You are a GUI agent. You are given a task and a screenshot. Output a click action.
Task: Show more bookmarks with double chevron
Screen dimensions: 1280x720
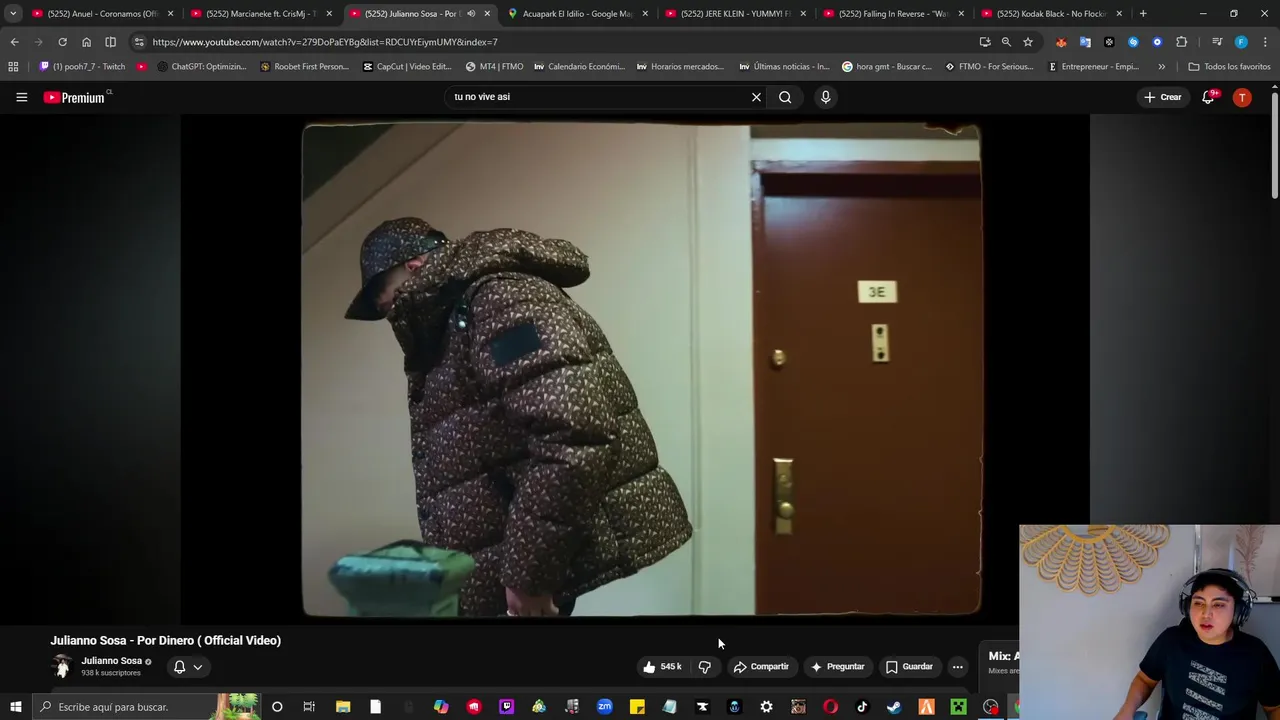click(x=1161, y=67)
